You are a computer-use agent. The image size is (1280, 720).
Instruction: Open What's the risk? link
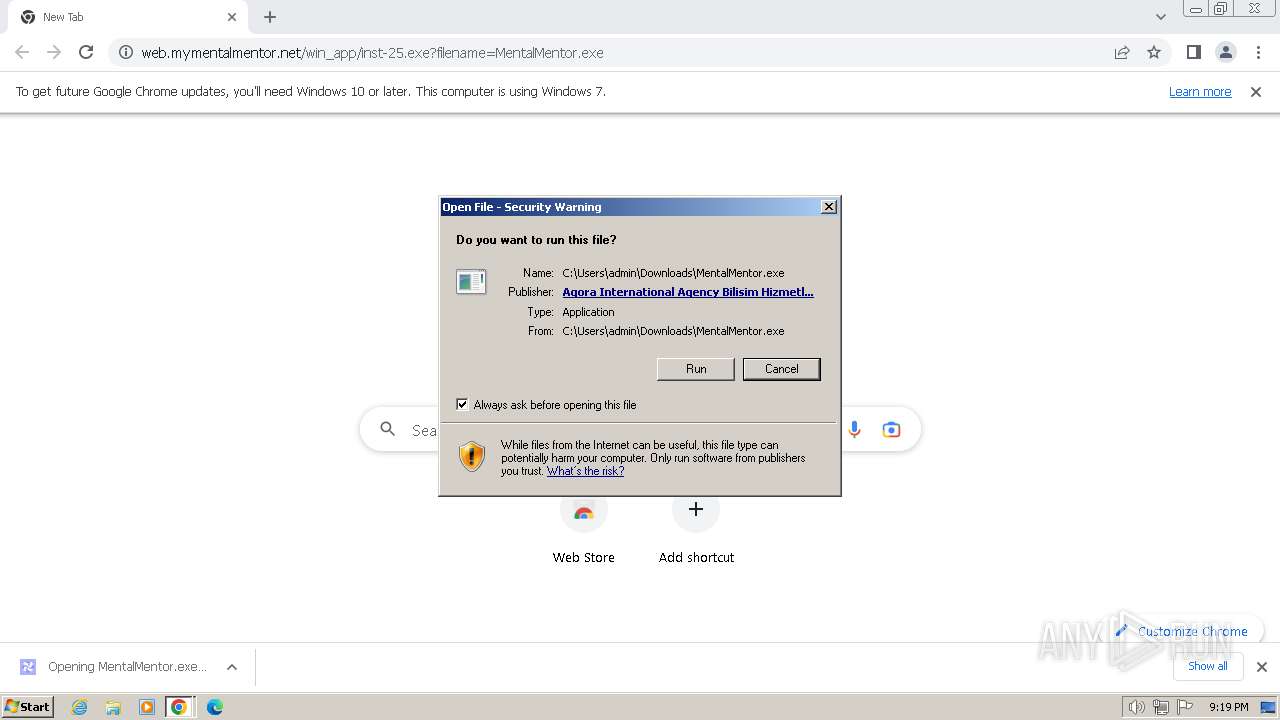click(585, 471)
